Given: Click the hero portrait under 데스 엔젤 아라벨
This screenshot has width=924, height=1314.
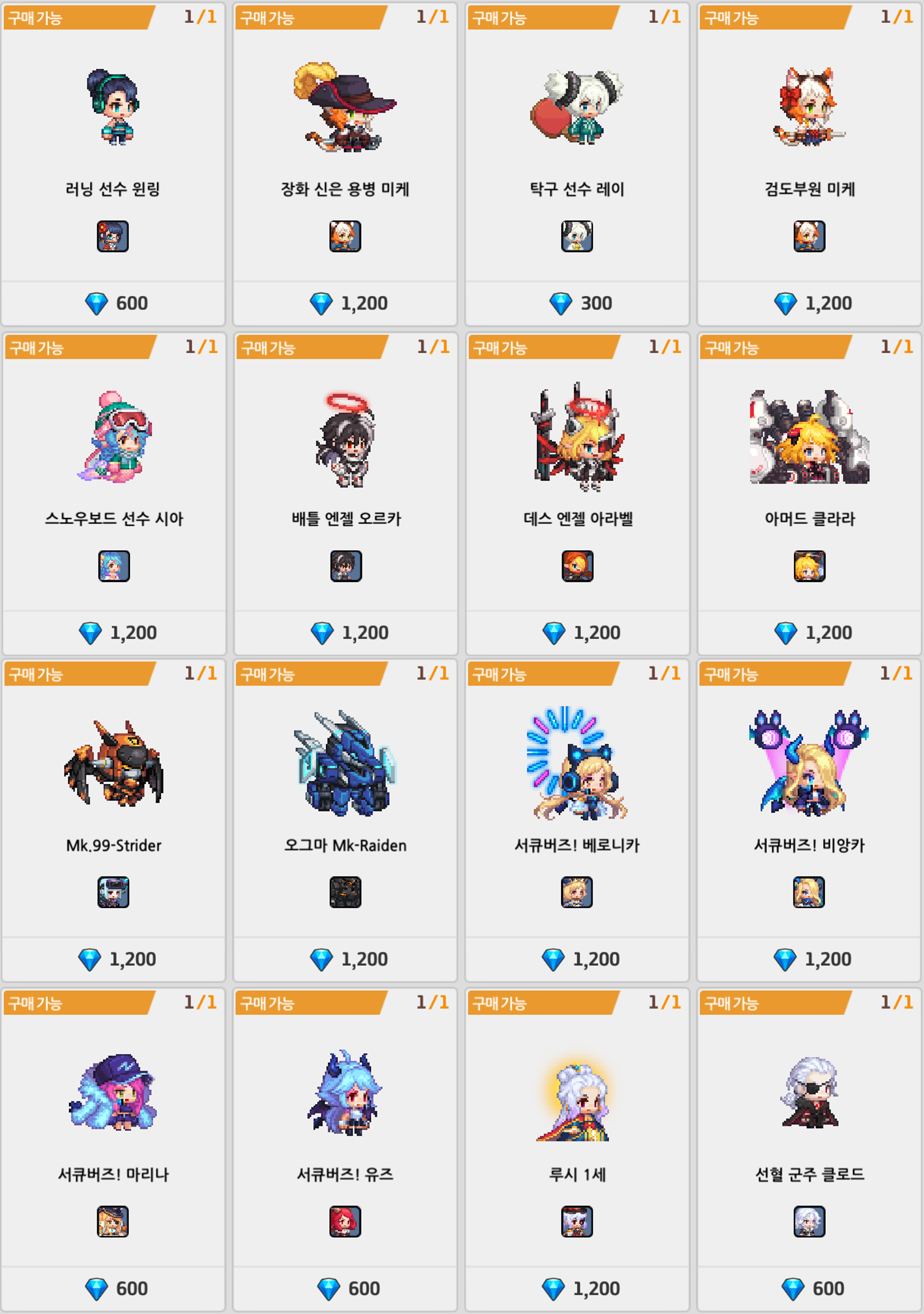Looking at the screenshot, I should point(577,566).
